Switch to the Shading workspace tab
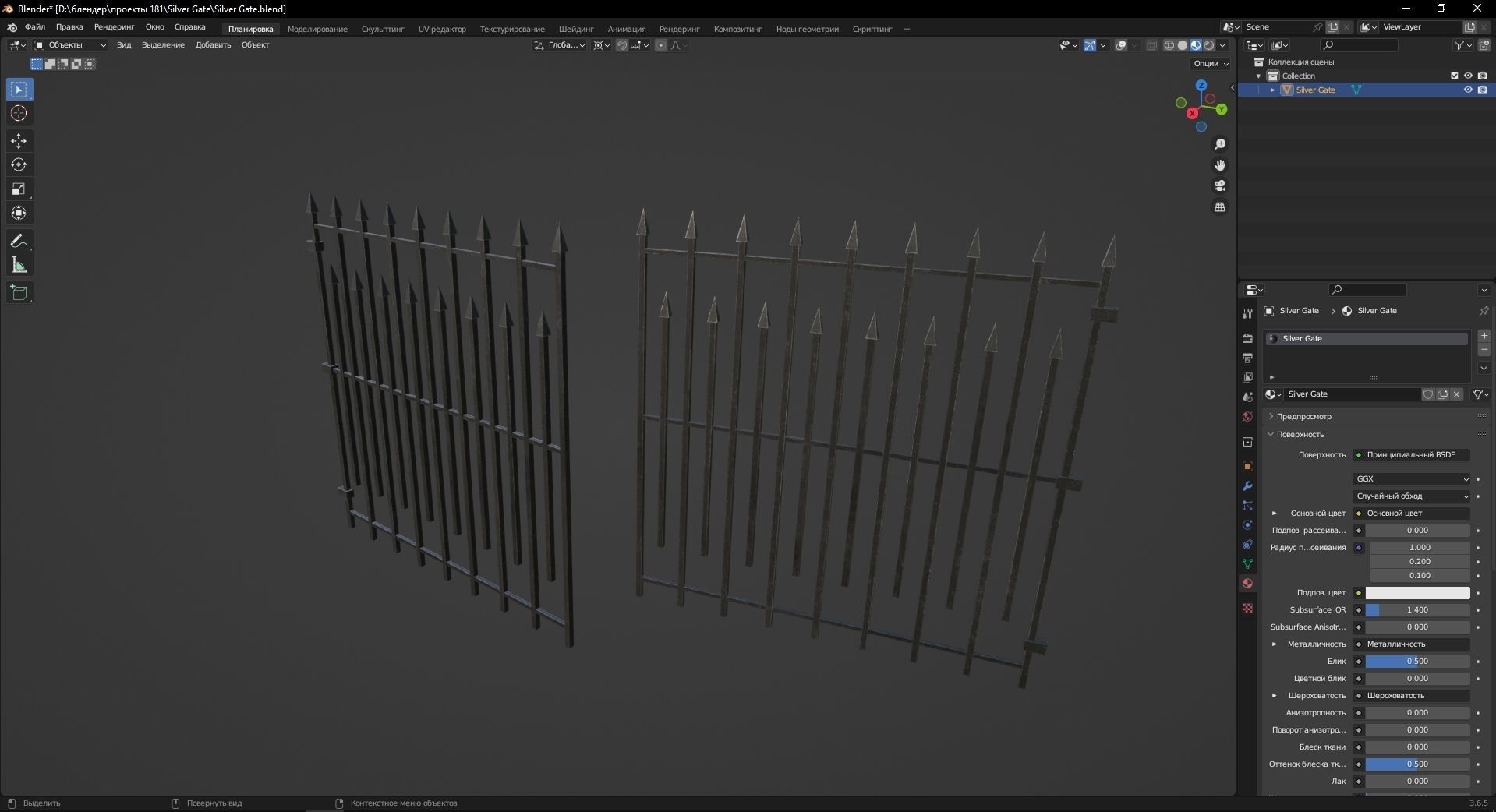 point(576,29)
